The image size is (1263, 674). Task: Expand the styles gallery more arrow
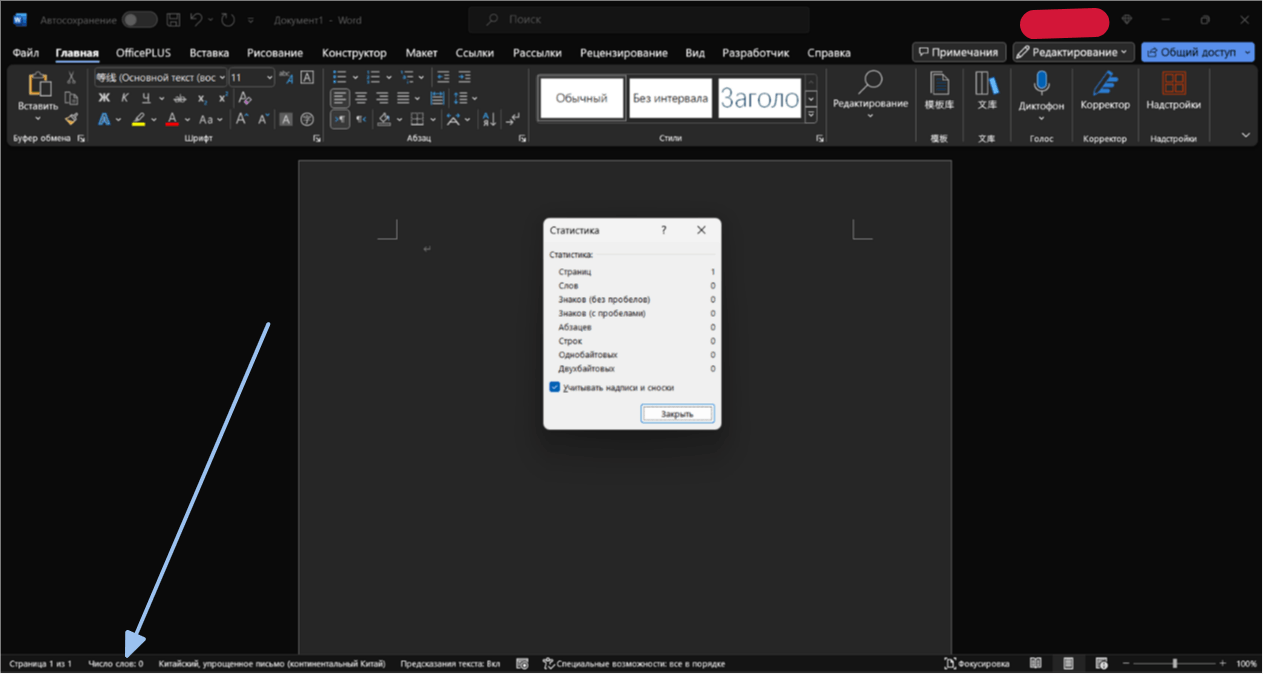pyautogui.click(x=811, y=116)
